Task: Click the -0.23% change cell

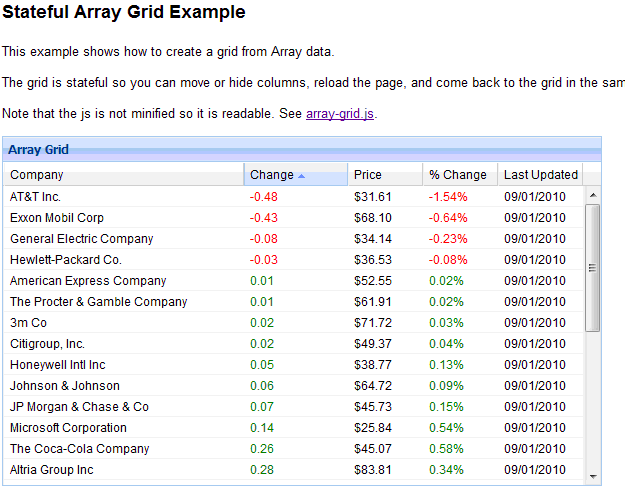Action: coord(448,239)
